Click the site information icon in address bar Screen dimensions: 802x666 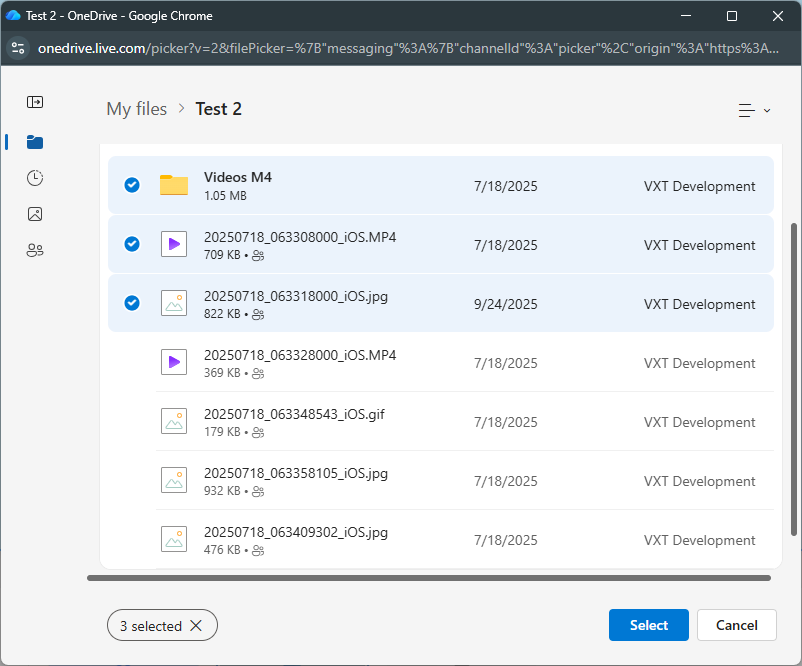point(18,48)
